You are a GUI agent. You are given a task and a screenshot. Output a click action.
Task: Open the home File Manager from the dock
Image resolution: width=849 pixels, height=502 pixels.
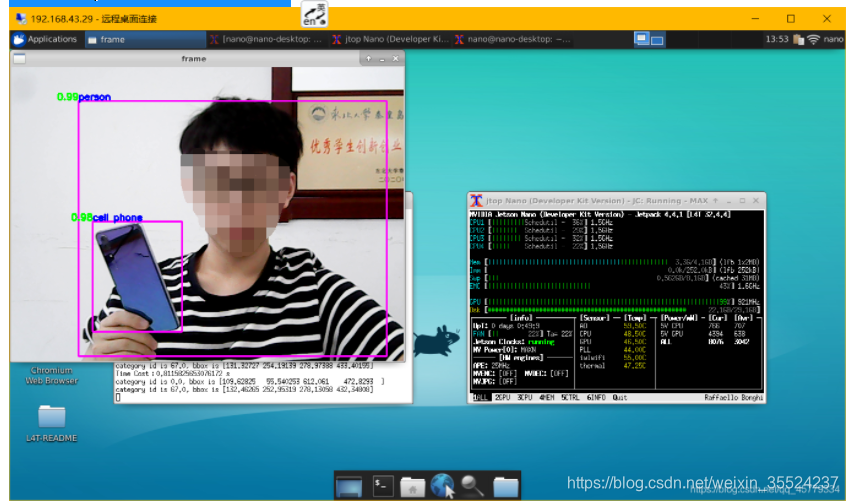click(412, 486)
